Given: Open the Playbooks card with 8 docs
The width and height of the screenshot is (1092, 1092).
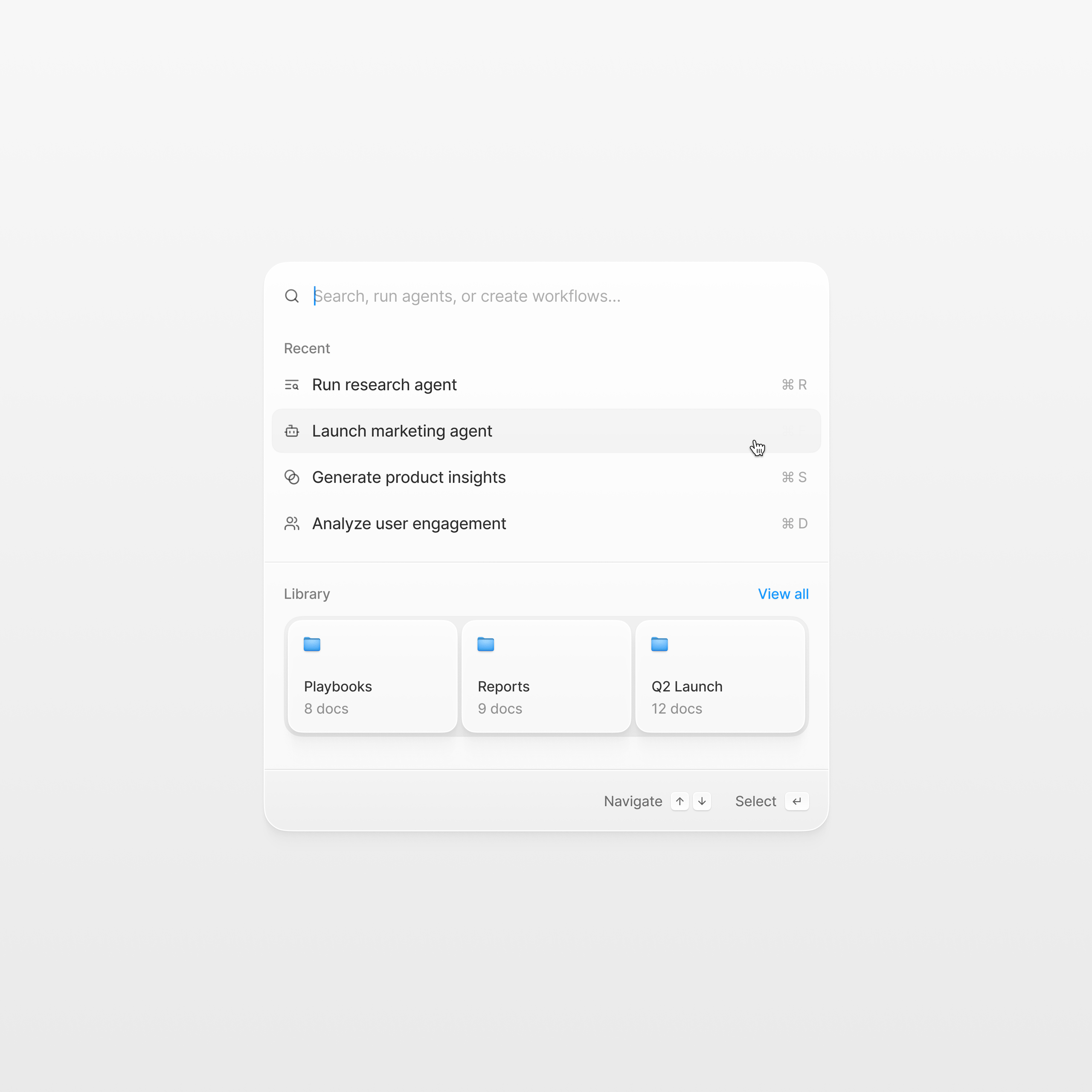Looking at the screenshot, I should point(372,676).
